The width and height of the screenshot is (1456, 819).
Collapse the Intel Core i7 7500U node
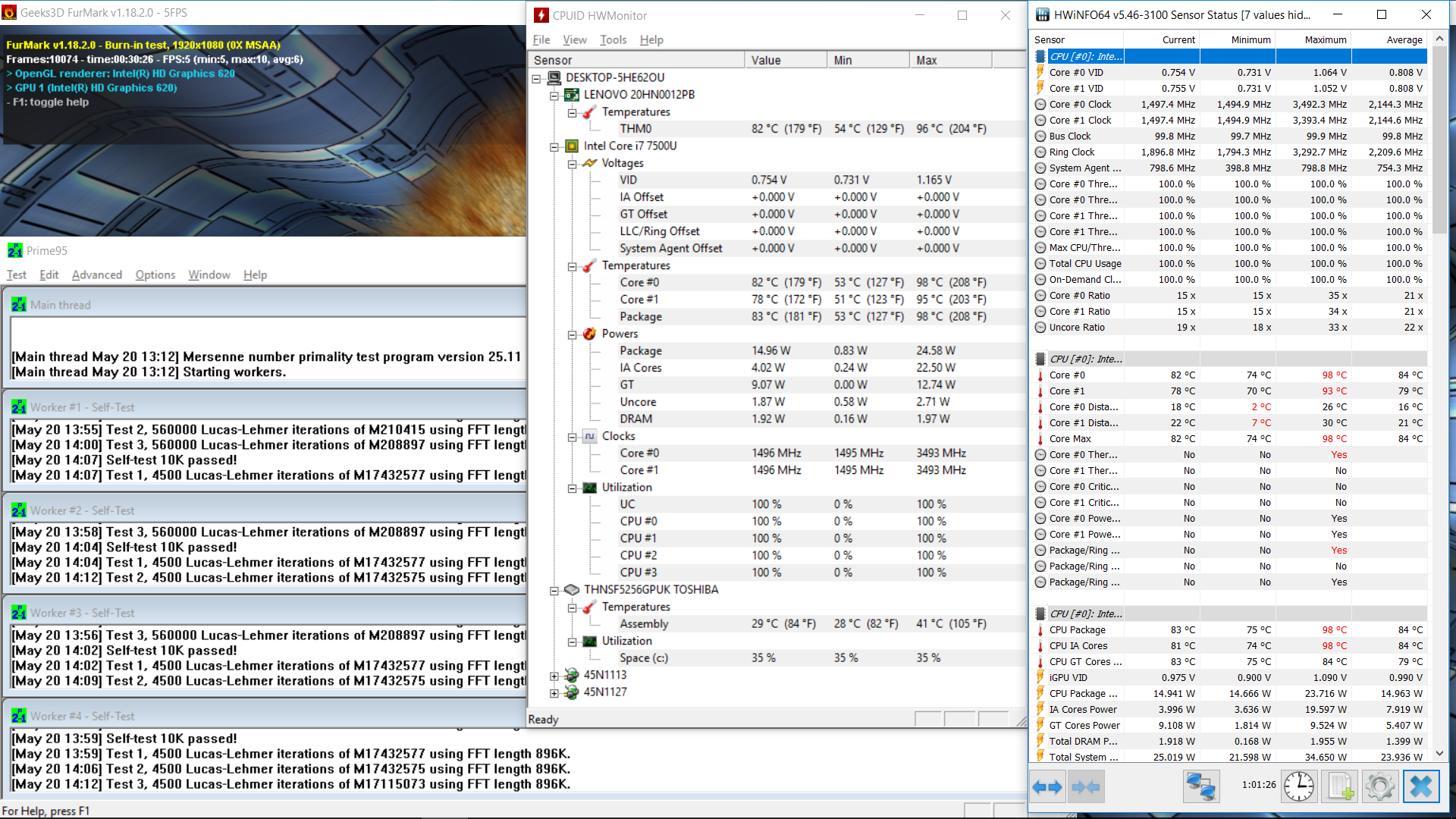click(554, 146)
